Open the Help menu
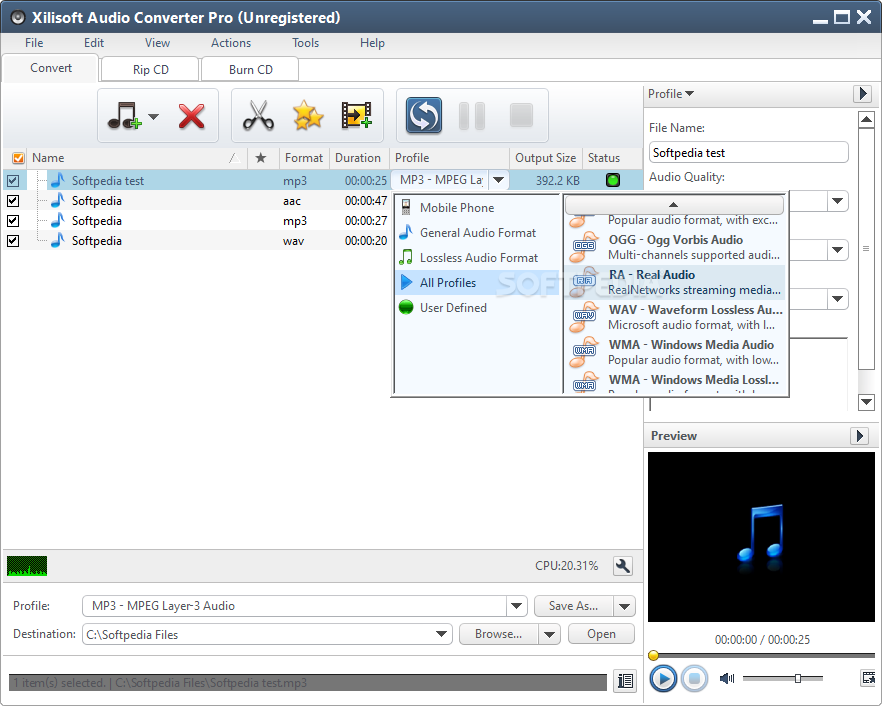 (x=372, y=43)
